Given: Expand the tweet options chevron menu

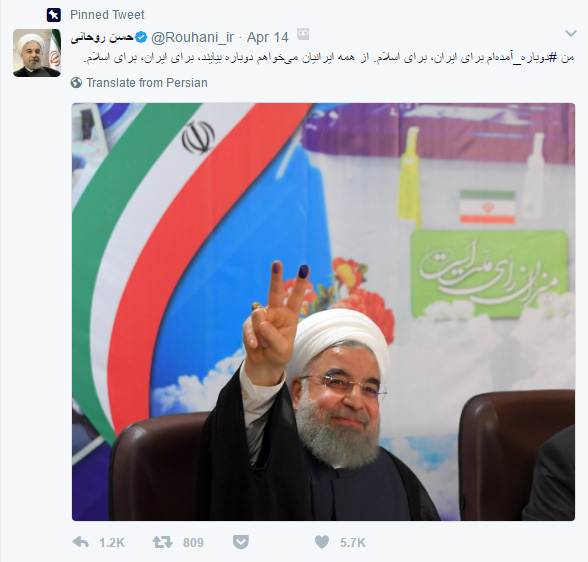Looking at the screenshot, I should pos(570,34).
